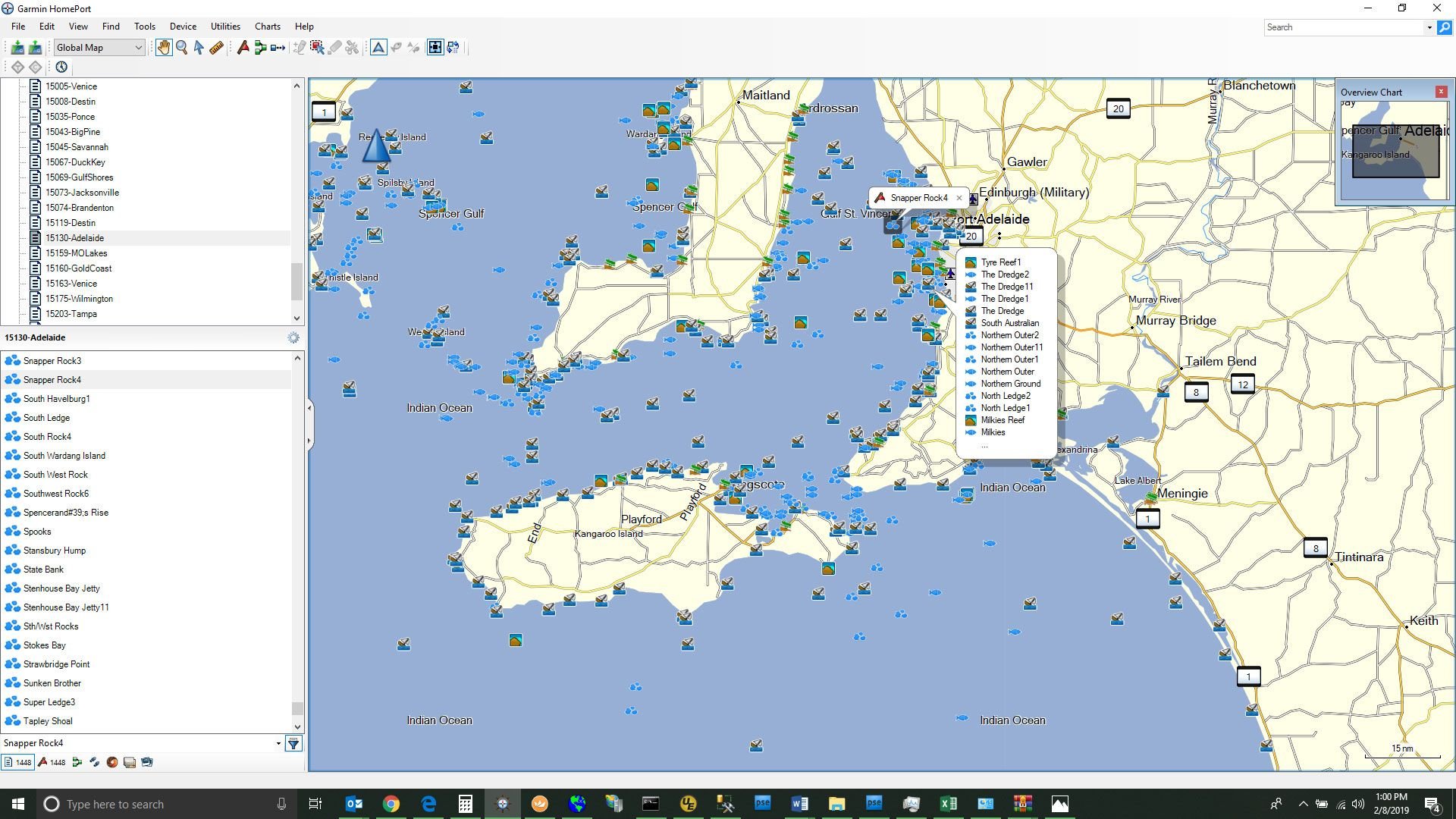Select the 15160-GoldCoast list
The height and width of the screenshot is (819, 1456).
click(78, 268)
